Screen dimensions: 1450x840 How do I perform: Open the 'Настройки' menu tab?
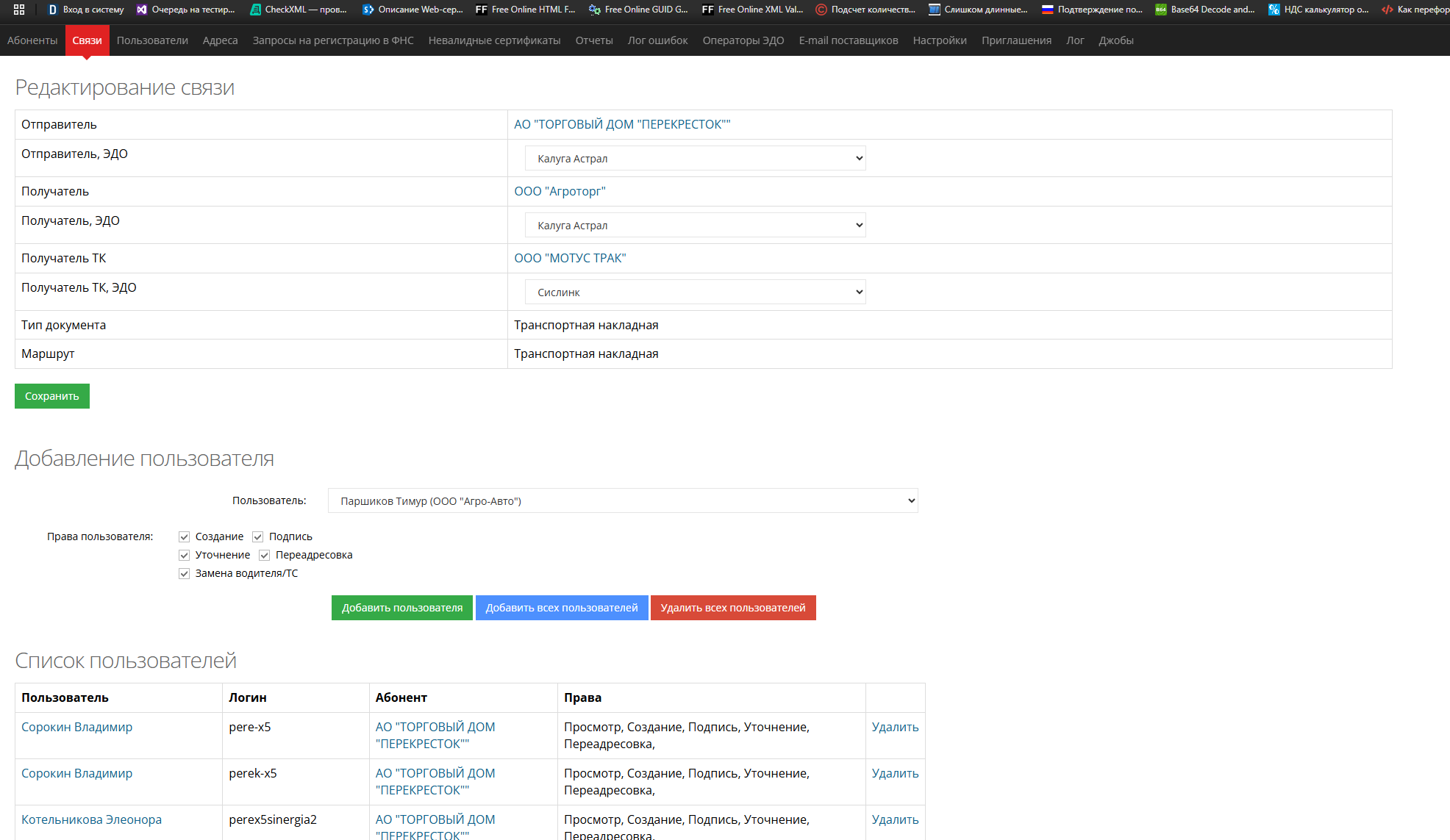[x=940, y=40]
